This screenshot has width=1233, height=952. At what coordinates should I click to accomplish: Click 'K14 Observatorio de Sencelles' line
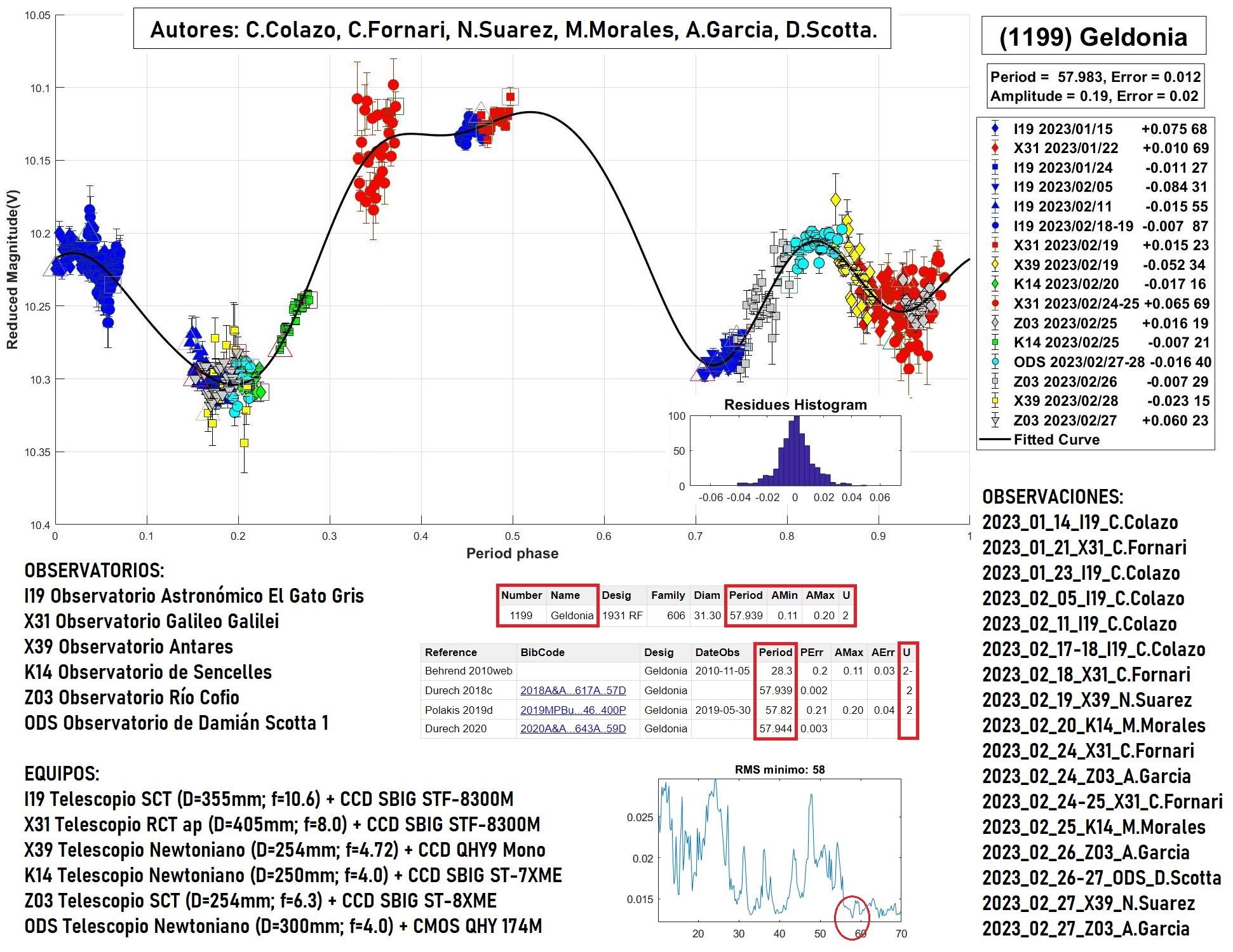(148, 672)
